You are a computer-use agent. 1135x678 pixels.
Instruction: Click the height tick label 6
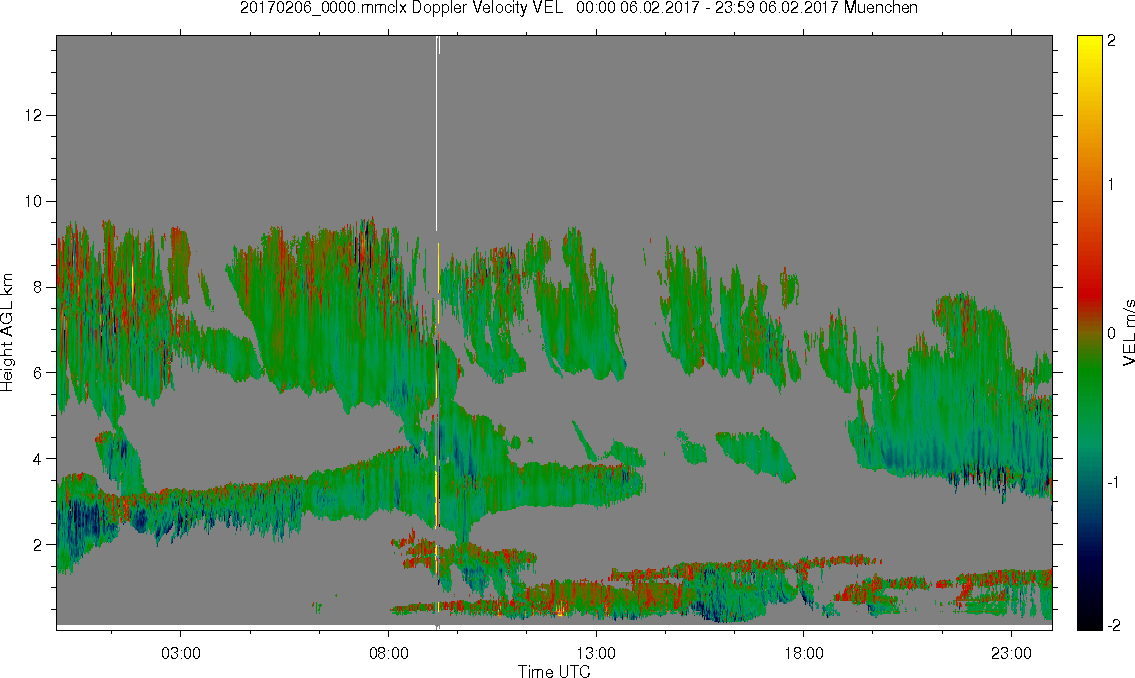click(38, 373)
